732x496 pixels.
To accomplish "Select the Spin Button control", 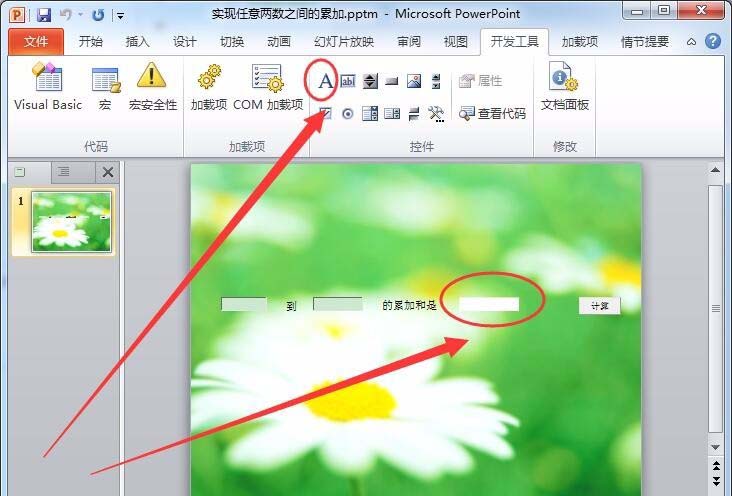I will coord(370,81).
